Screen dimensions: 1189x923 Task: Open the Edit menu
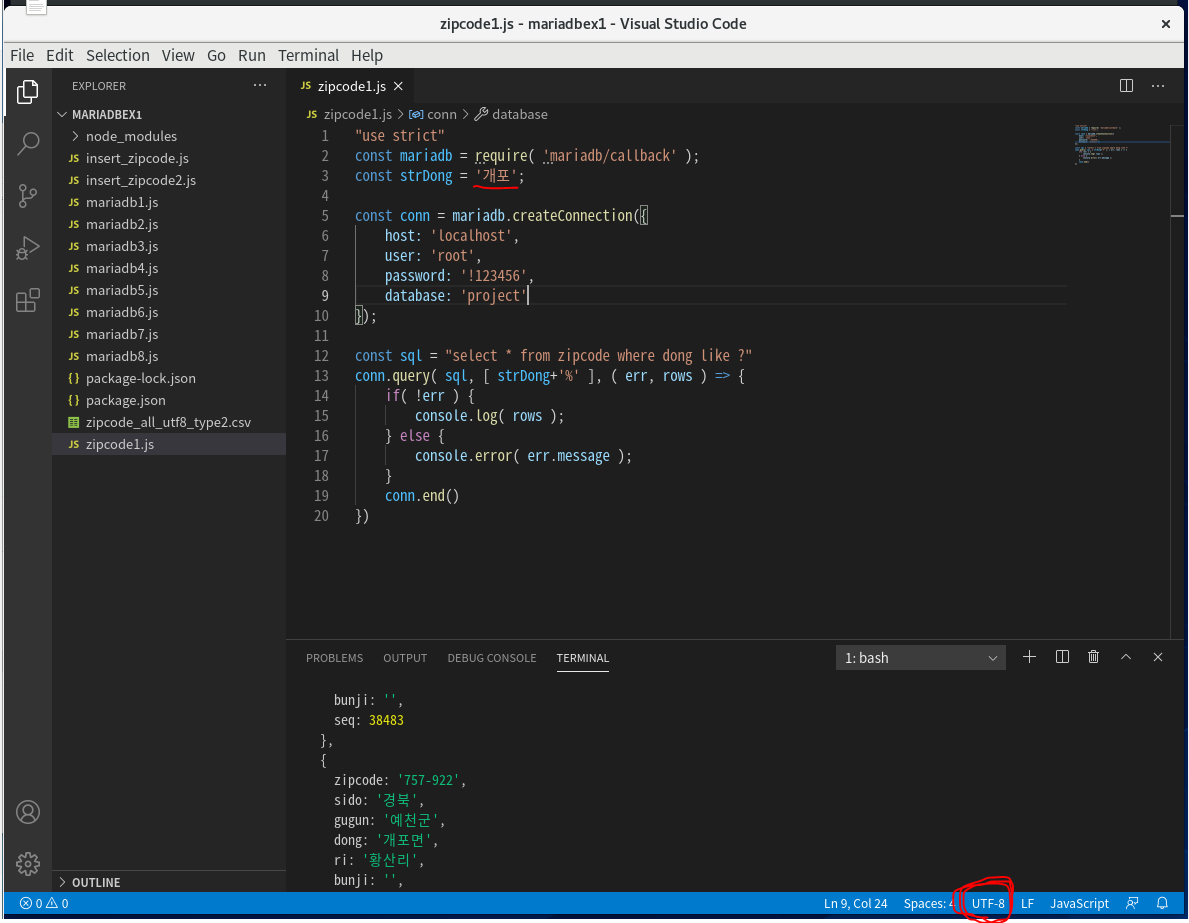[x=59, y=55]
